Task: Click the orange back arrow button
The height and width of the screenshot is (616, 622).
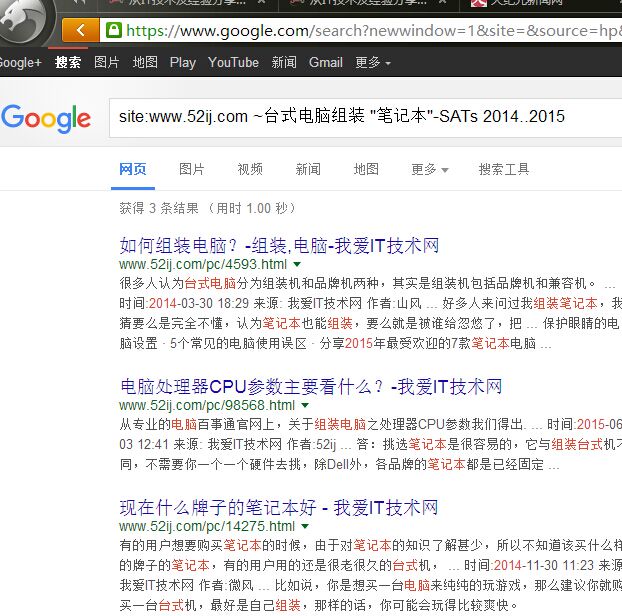Action: 81,30
